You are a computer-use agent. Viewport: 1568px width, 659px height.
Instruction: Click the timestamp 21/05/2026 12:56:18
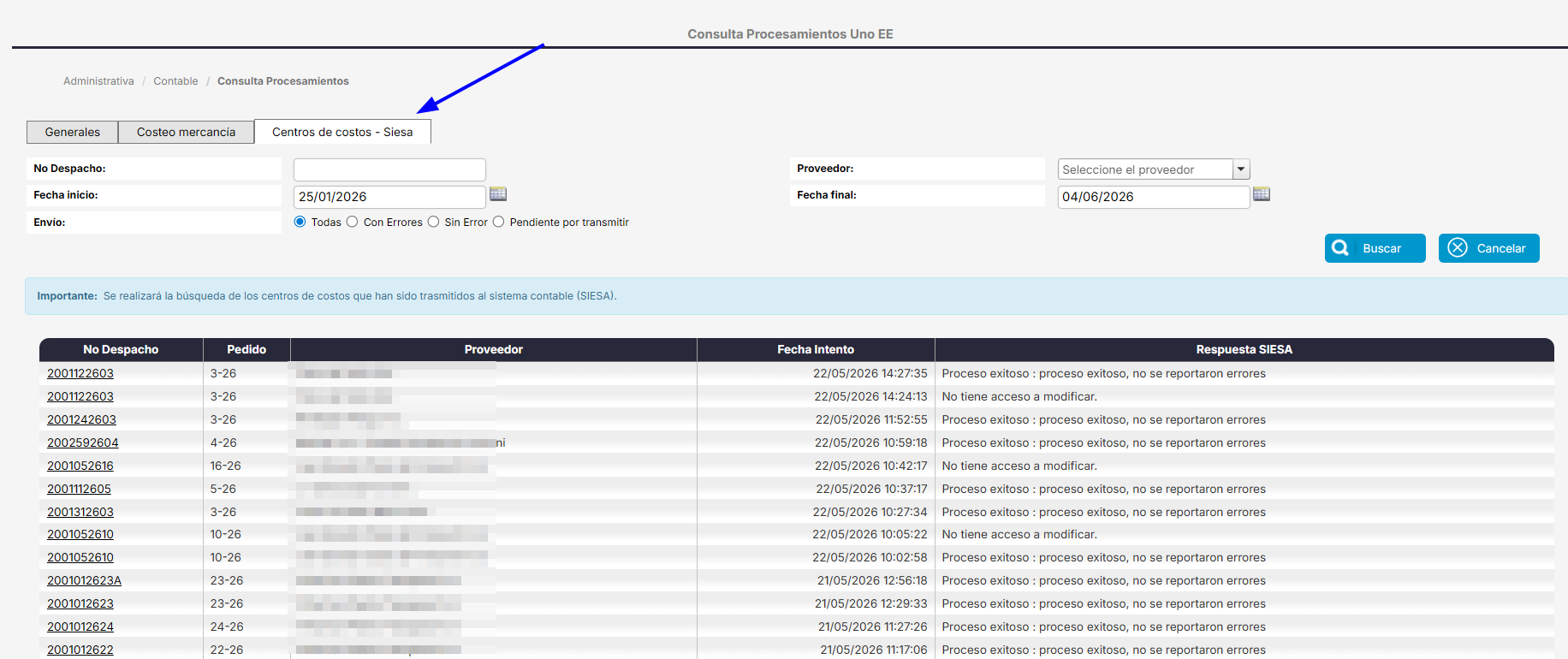(x=872, y=580)
